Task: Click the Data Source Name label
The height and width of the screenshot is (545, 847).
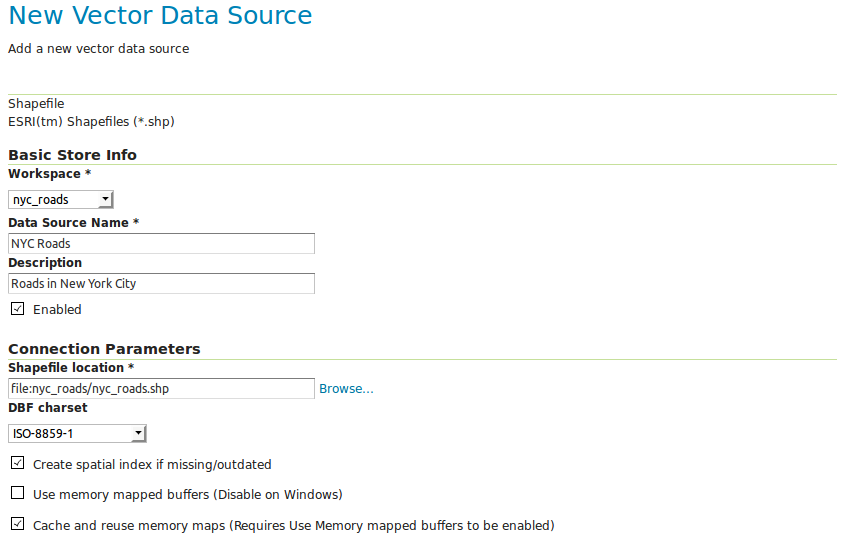Action: 74,222
